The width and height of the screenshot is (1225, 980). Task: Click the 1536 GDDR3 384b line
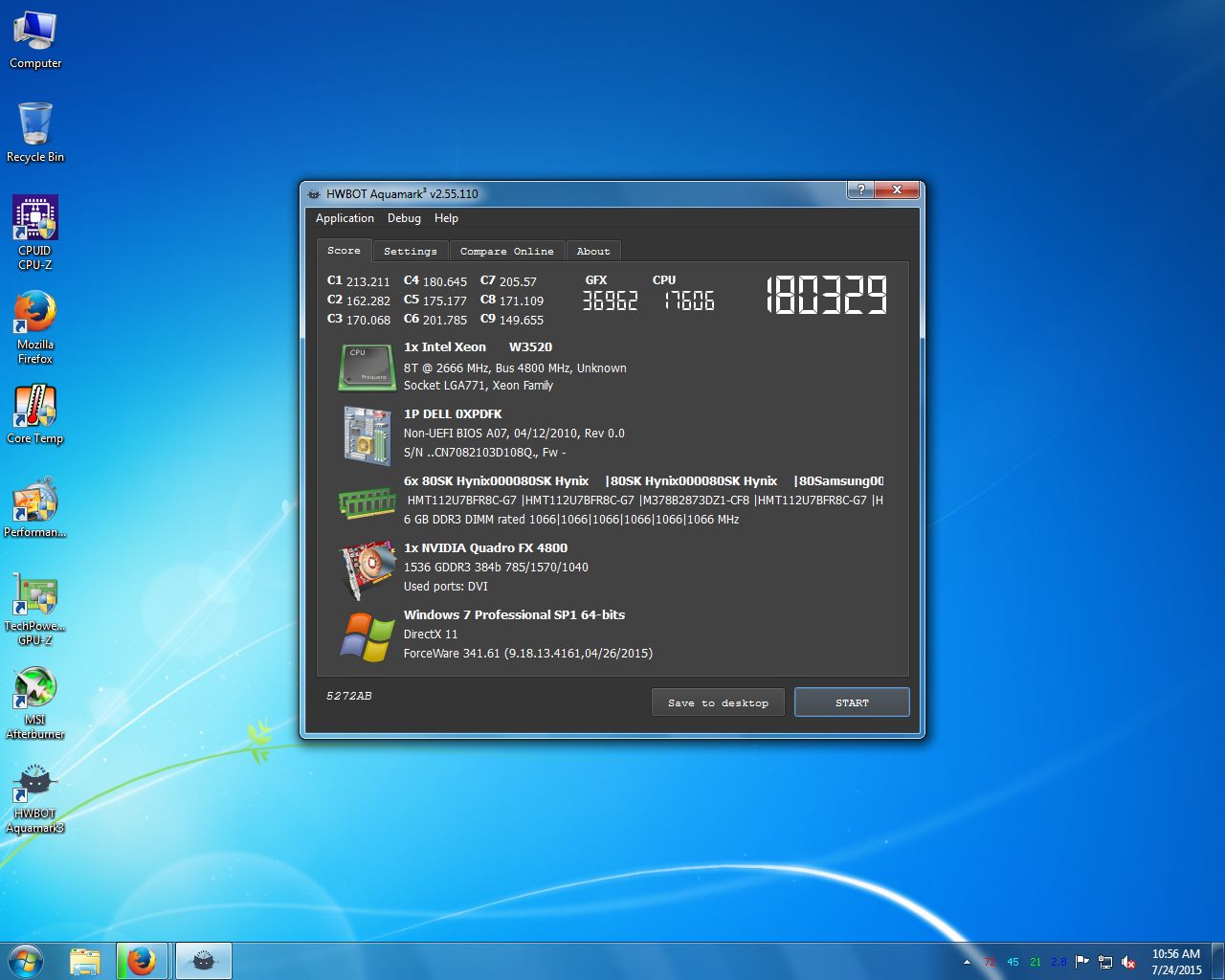[x=496, y=568]
